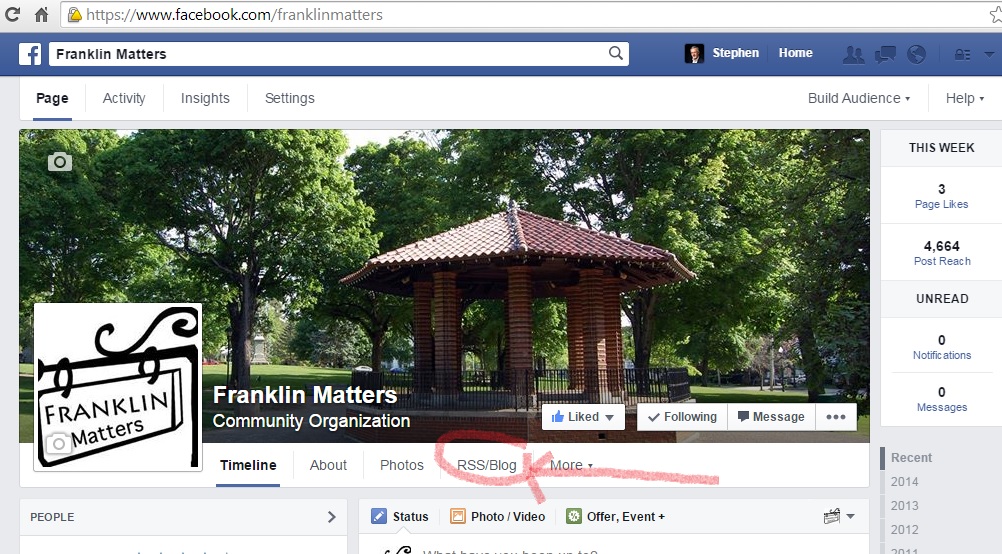Expand the More tab menu
Viewport: 1002px width, 554px height.
point(571,465)
